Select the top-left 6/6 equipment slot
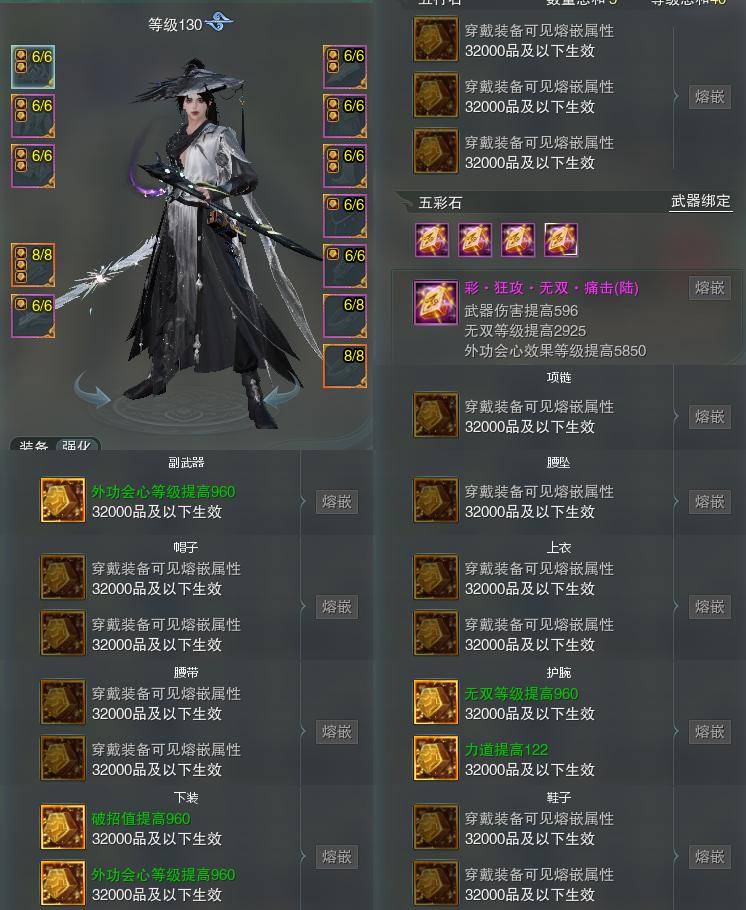This screenshot has height=910, width=746. click(33, 67)
